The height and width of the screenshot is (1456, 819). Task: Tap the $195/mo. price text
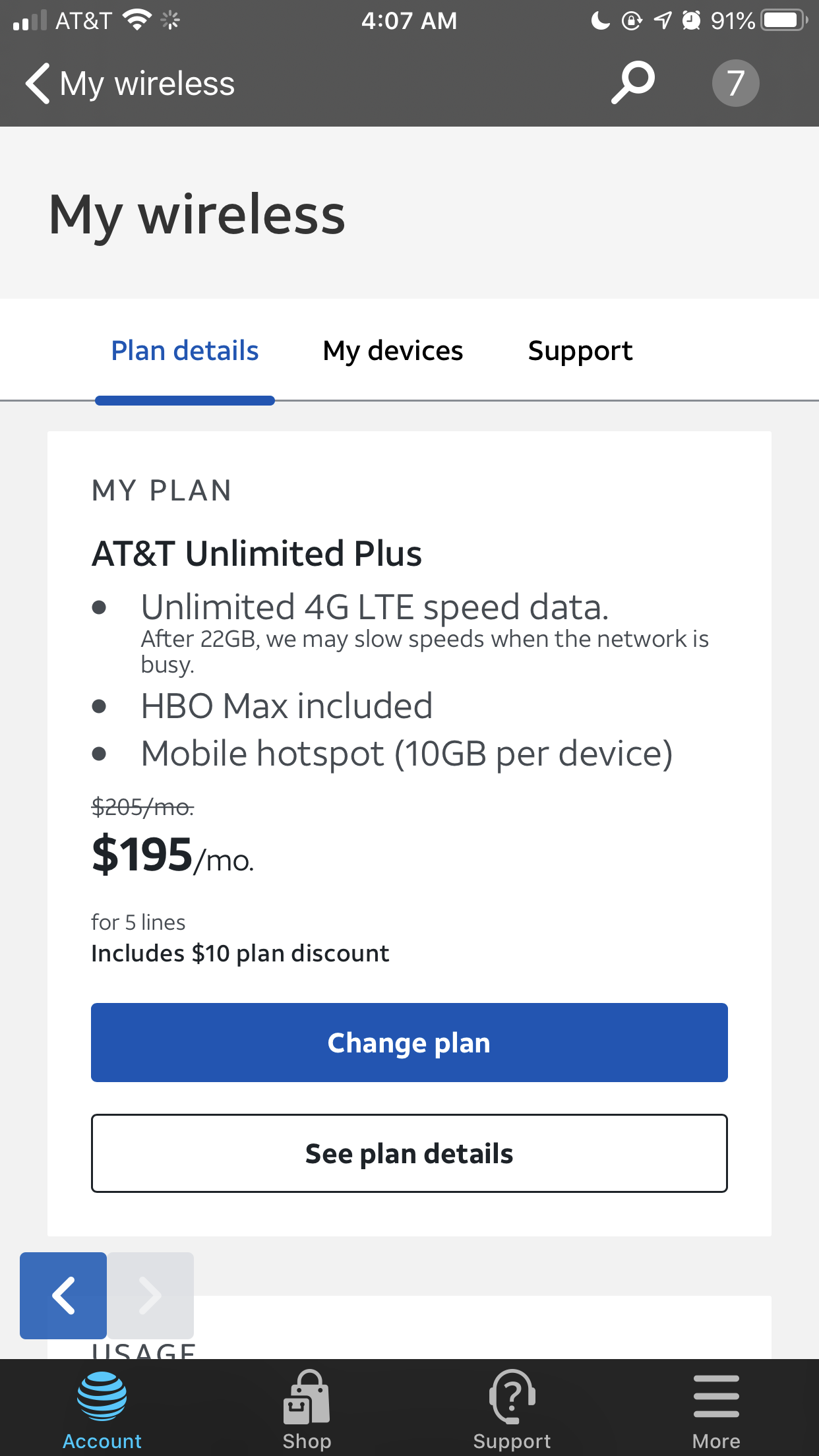(173, 856)
